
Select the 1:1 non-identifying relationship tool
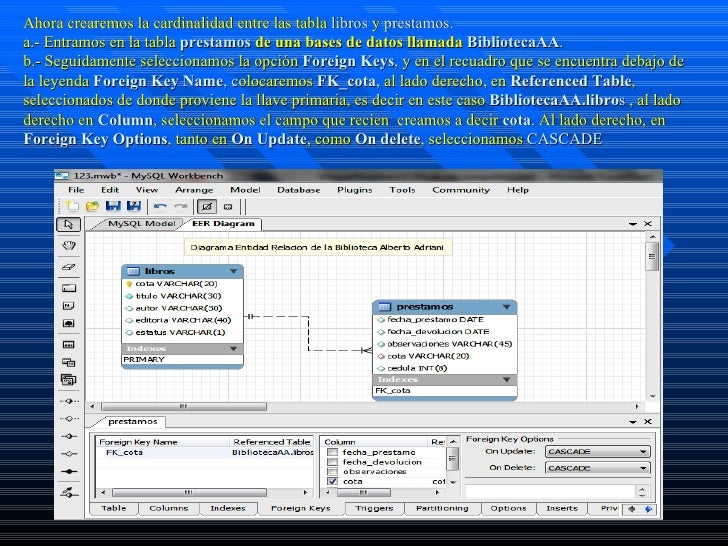tap(69, 401)
